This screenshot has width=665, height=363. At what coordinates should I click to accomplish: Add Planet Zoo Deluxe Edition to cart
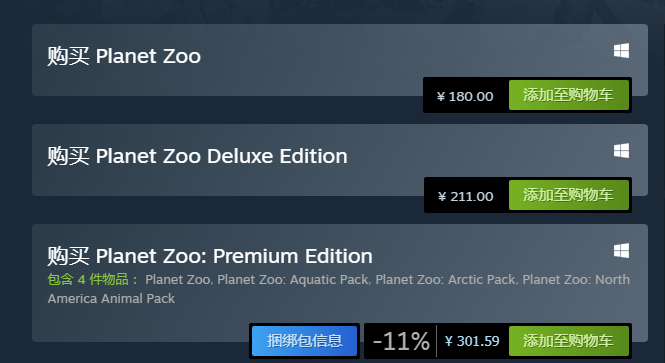(x=569, y=195)
